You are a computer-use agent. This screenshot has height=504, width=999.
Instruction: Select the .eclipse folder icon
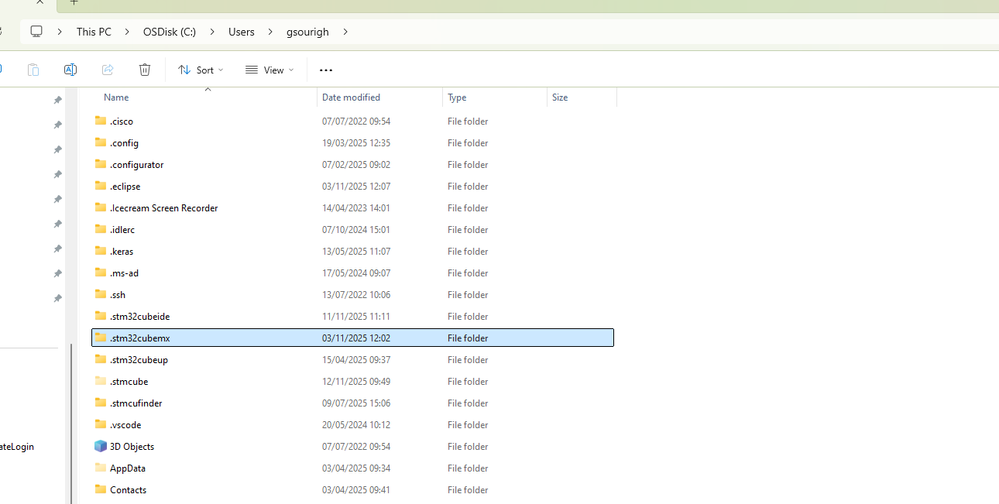point(100,185)
